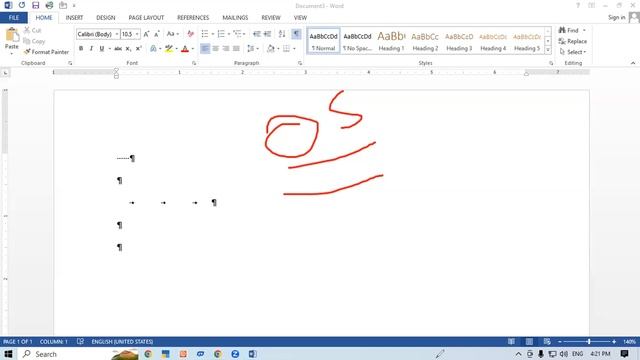Apply subscript formatting
Viewport: 640px width, 360px height.
[x=128, y=49]
